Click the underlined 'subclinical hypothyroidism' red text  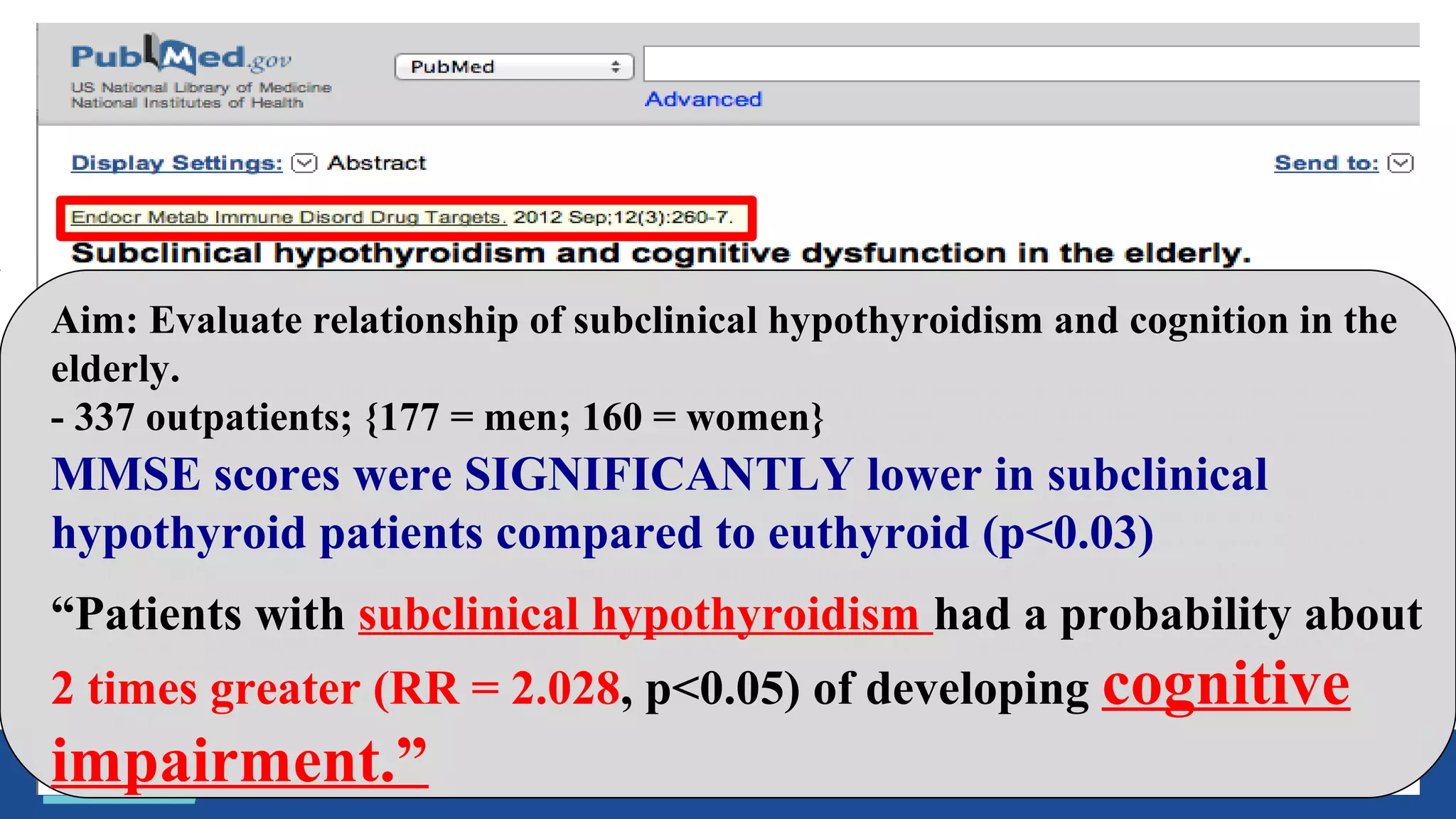tap(646, 614)
